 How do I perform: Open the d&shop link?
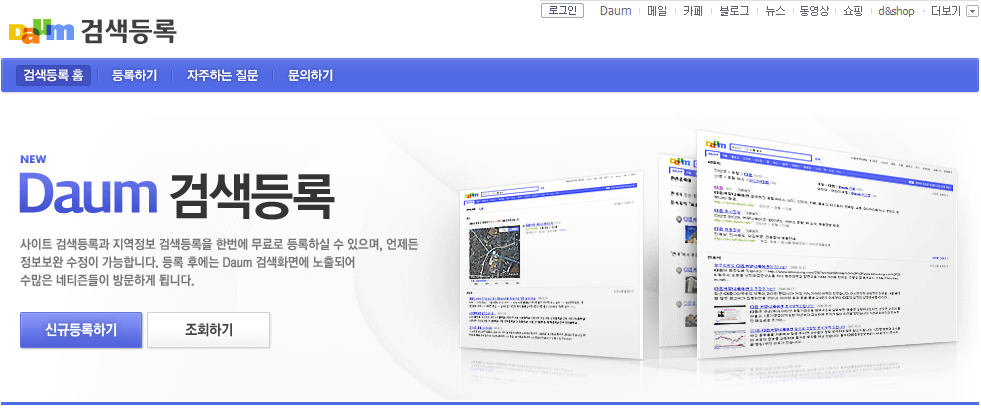(896, 11)
